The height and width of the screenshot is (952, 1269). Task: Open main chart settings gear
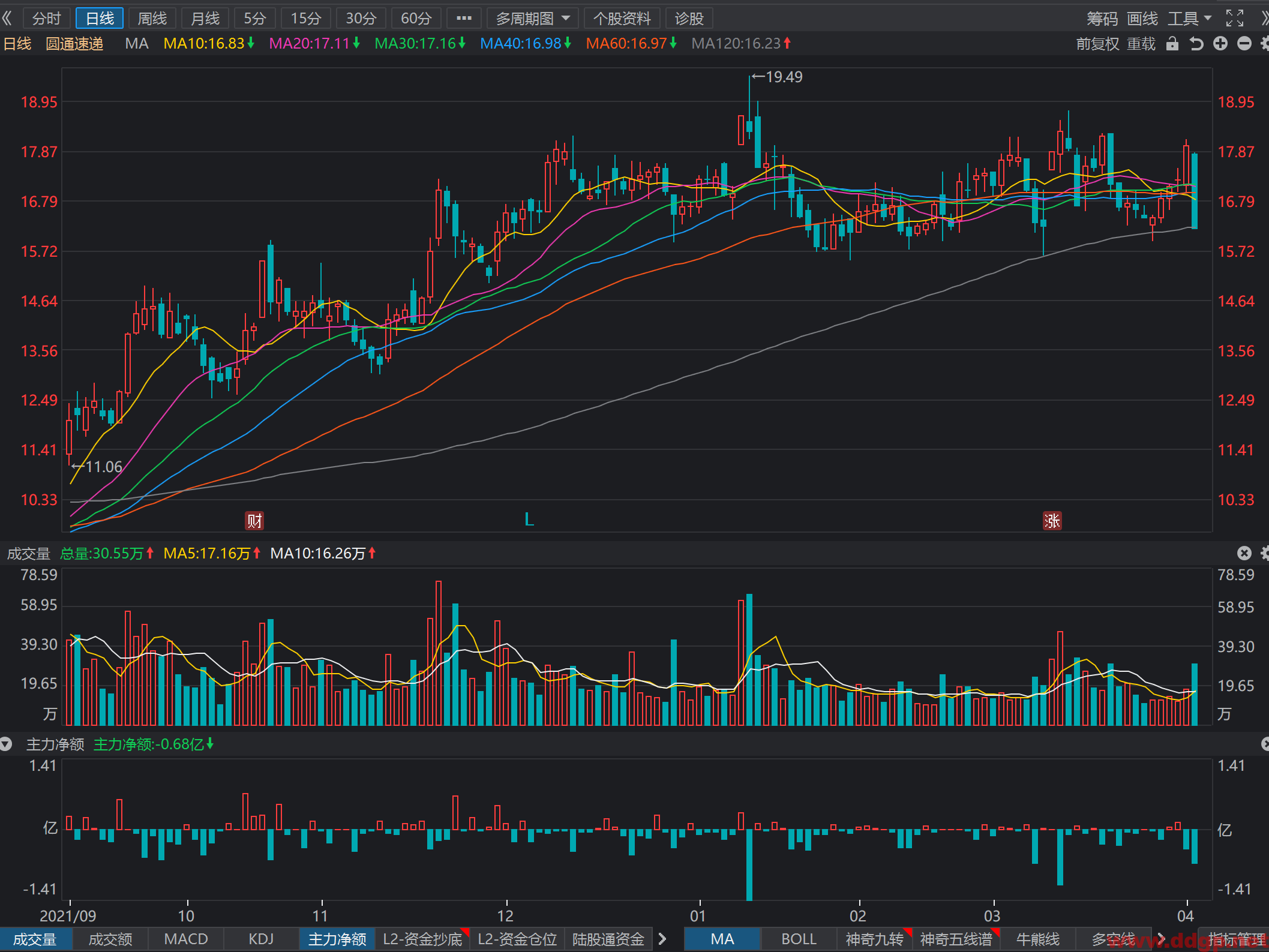click(1265, 44)
